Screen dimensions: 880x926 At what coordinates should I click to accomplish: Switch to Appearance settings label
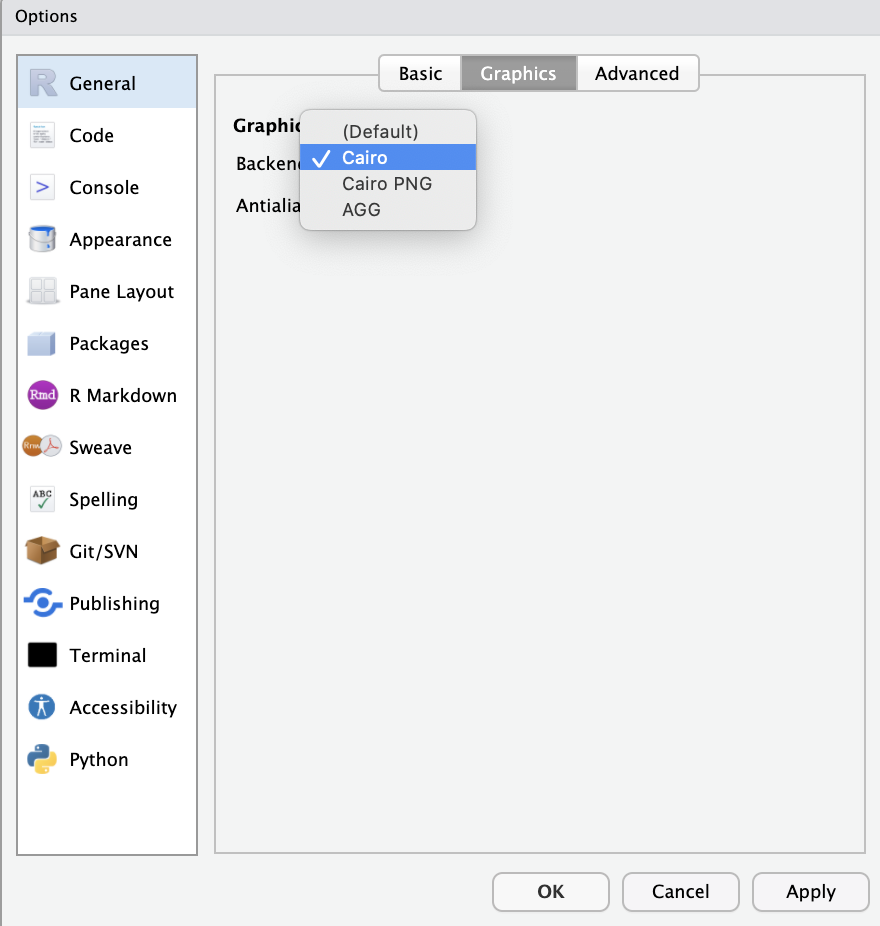point(121,240)
